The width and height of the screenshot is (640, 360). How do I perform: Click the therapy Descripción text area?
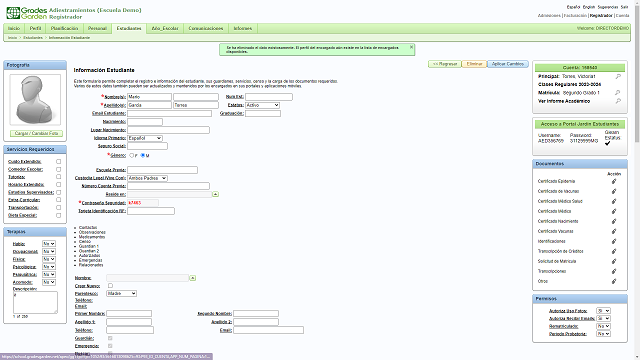(x=36, y=302)
